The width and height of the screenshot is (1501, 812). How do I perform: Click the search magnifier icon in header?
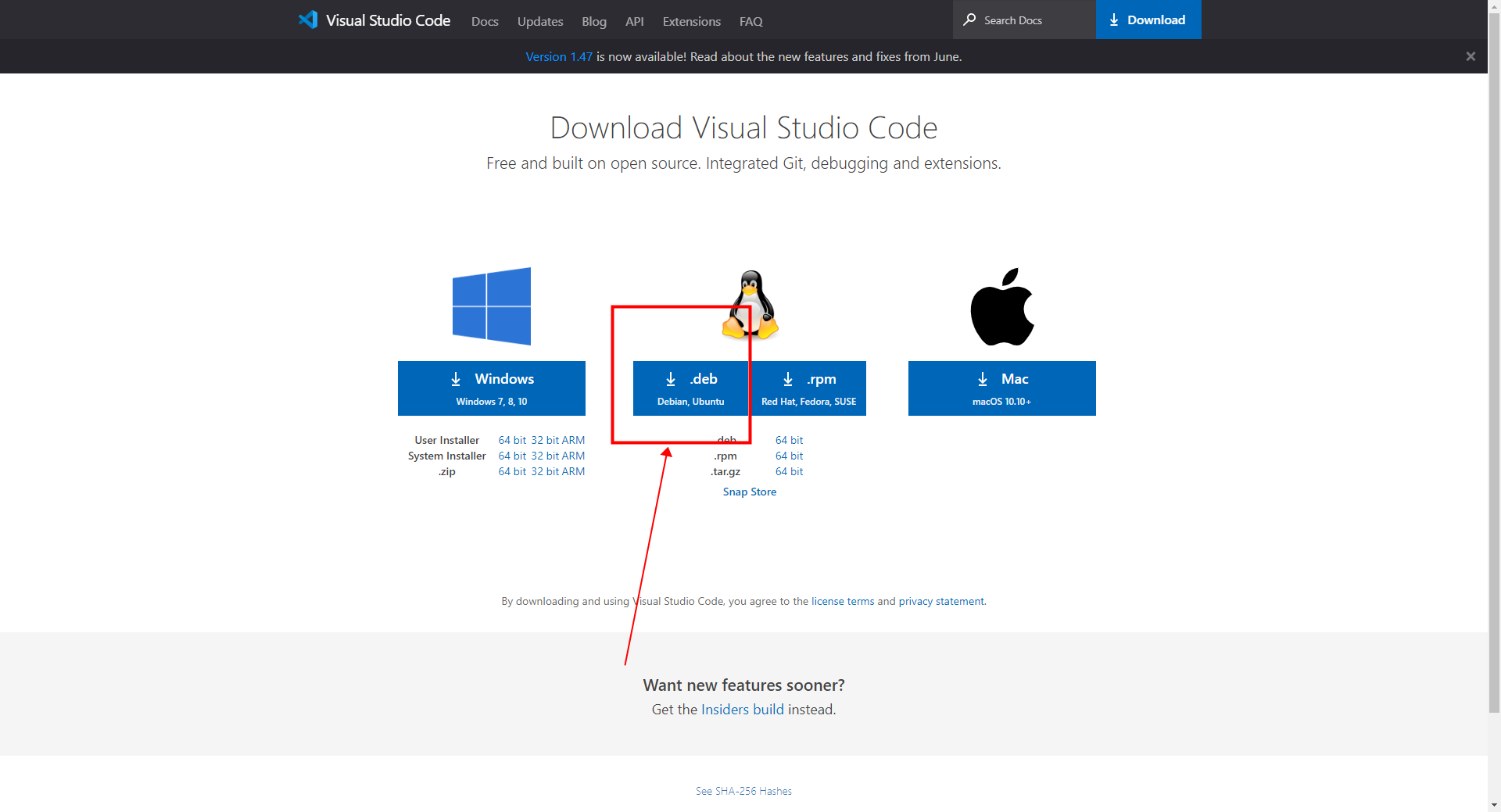pos(969,20)
